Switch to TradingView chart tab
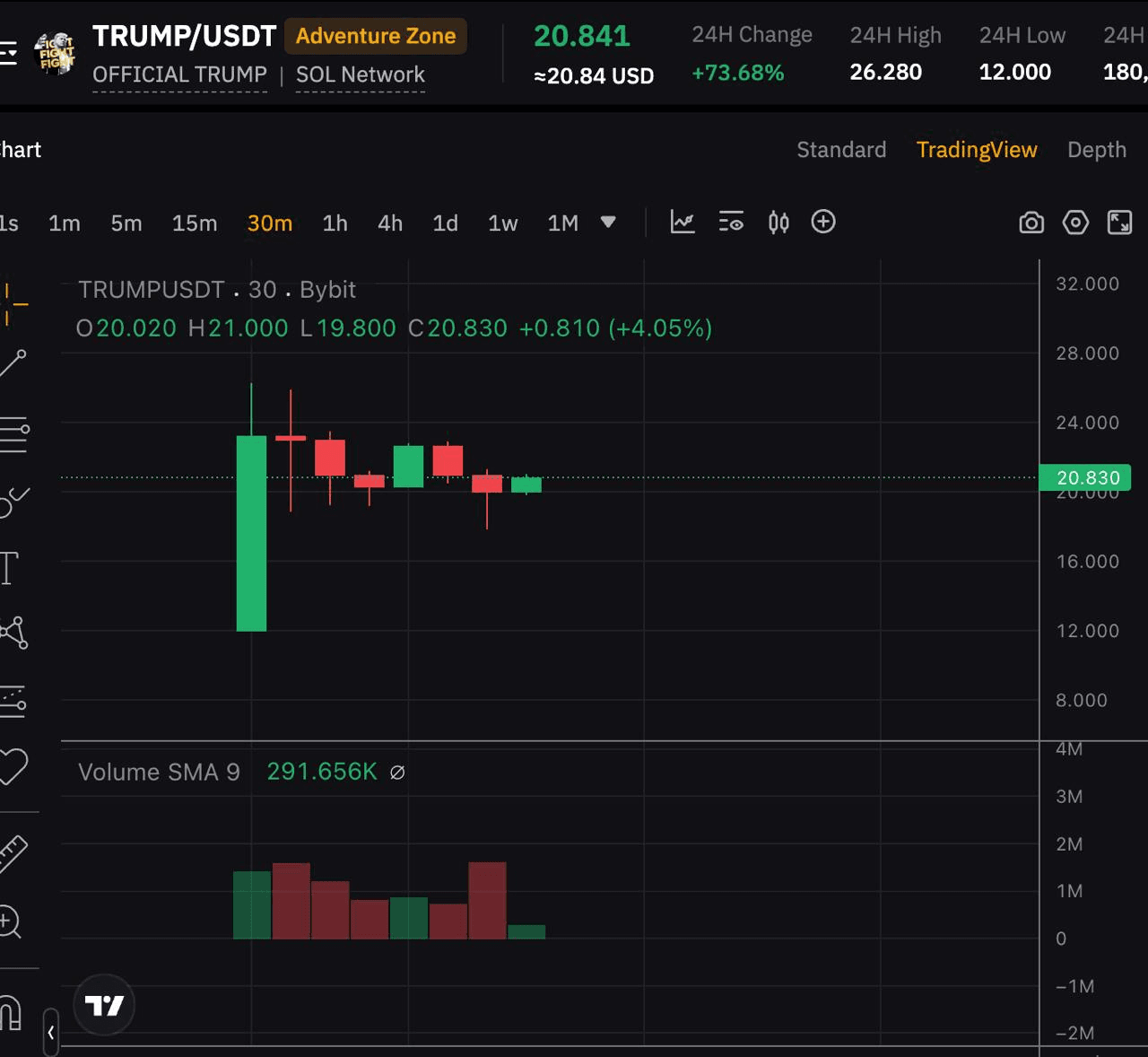 pos(977,150)
